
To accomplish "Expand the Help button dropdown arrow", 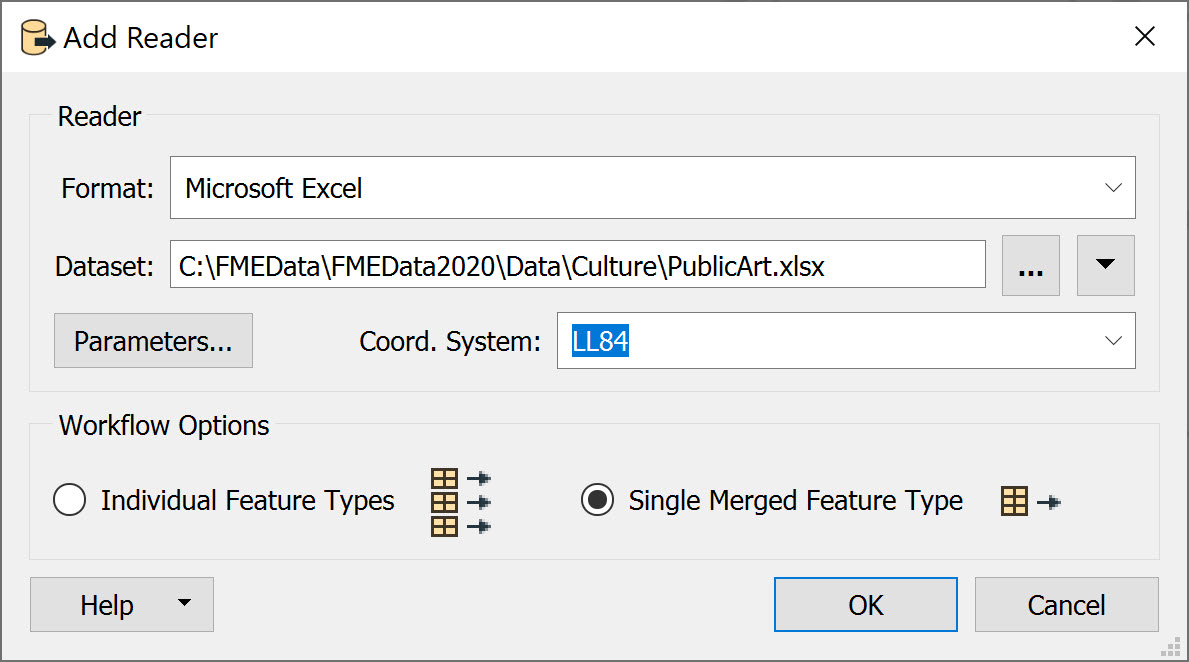I will (x=184, y=603).
